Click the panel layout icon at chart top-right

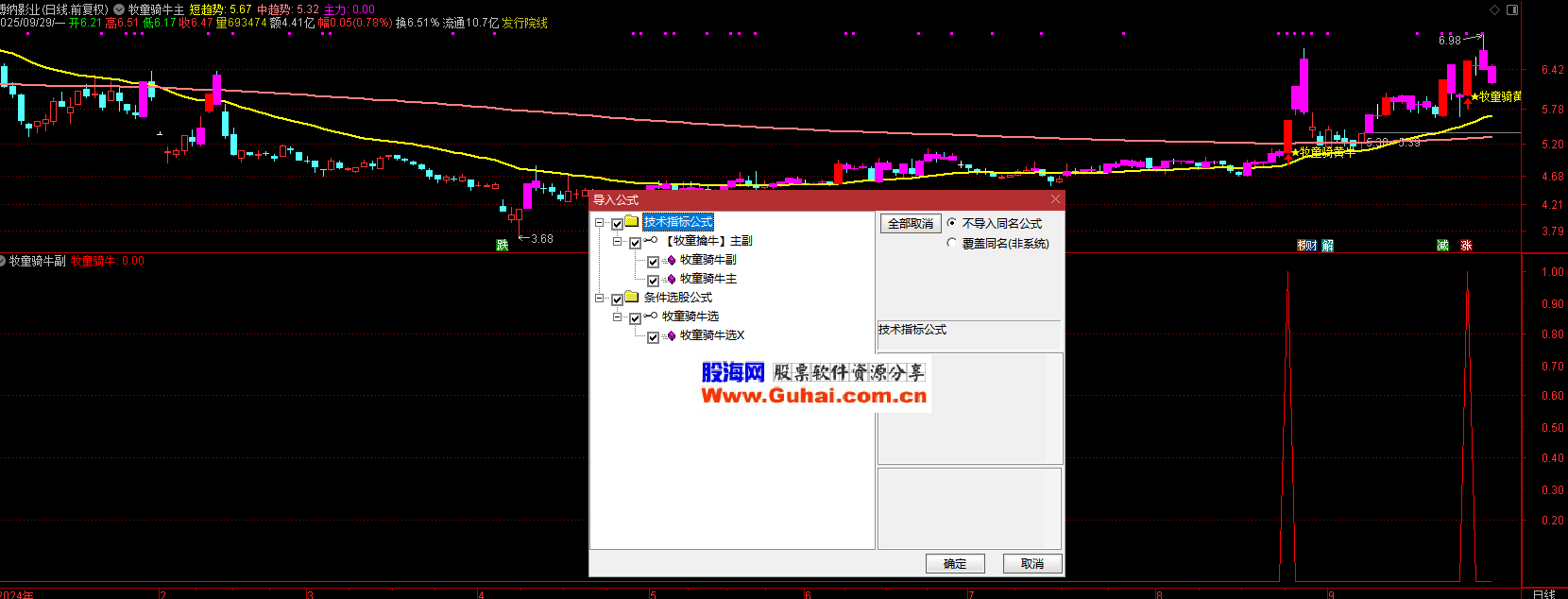[1511, 9]
